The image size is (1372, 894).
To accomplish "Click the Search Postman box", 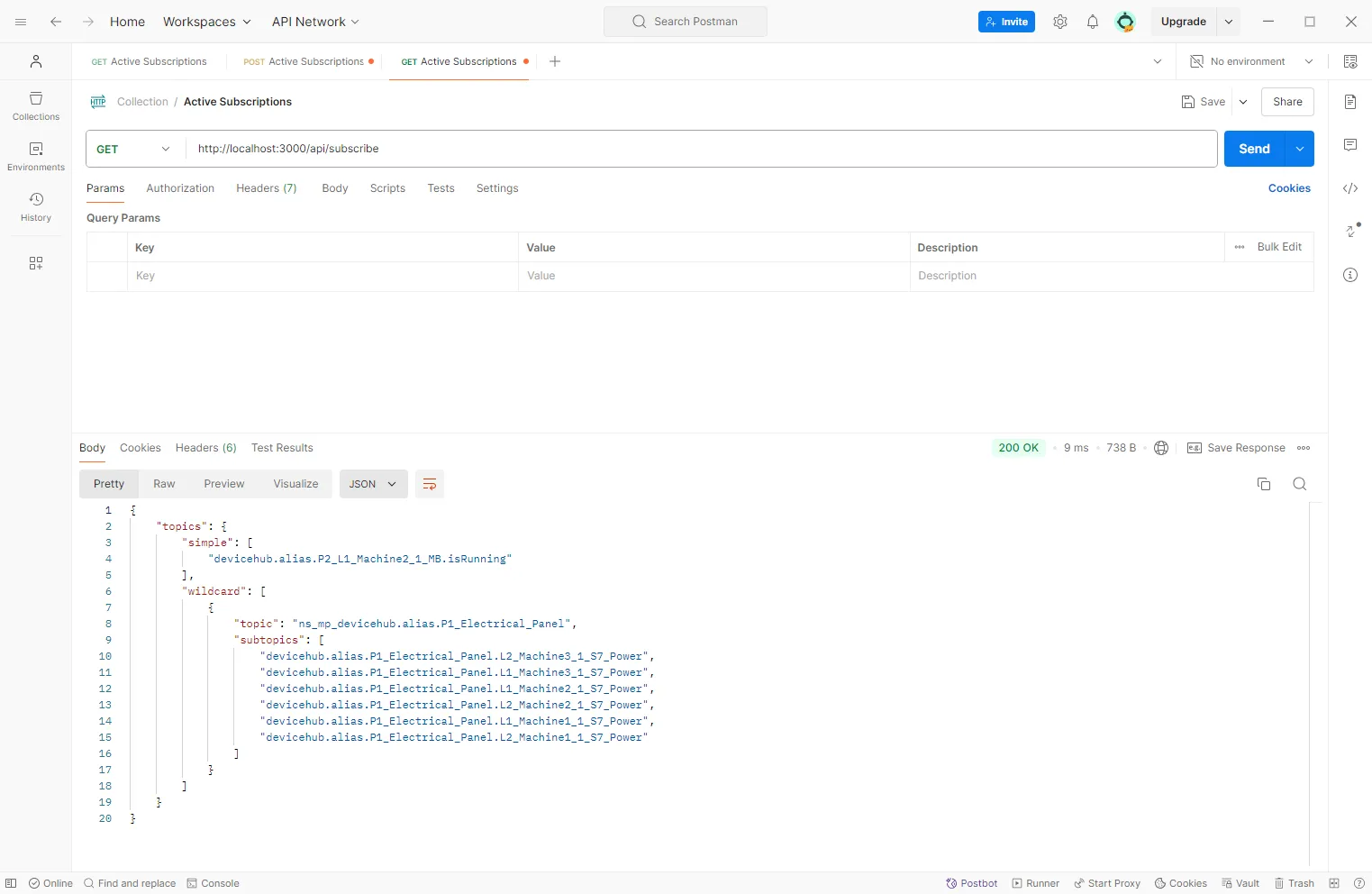I will click(x=686, y=22).
